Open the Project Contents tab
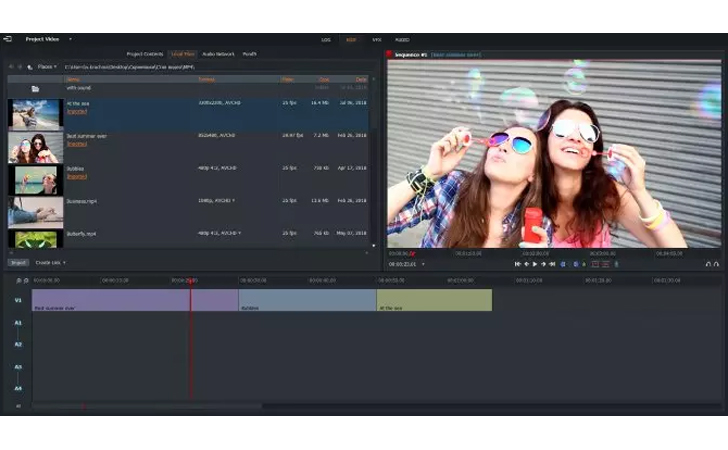The image size is (728, 450). [x=145, y=54]
